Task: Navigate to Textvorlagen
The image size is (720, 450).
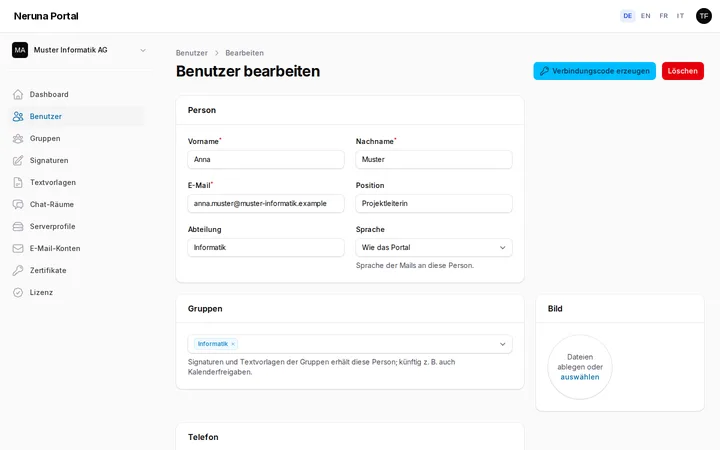Action: point(77,183)
